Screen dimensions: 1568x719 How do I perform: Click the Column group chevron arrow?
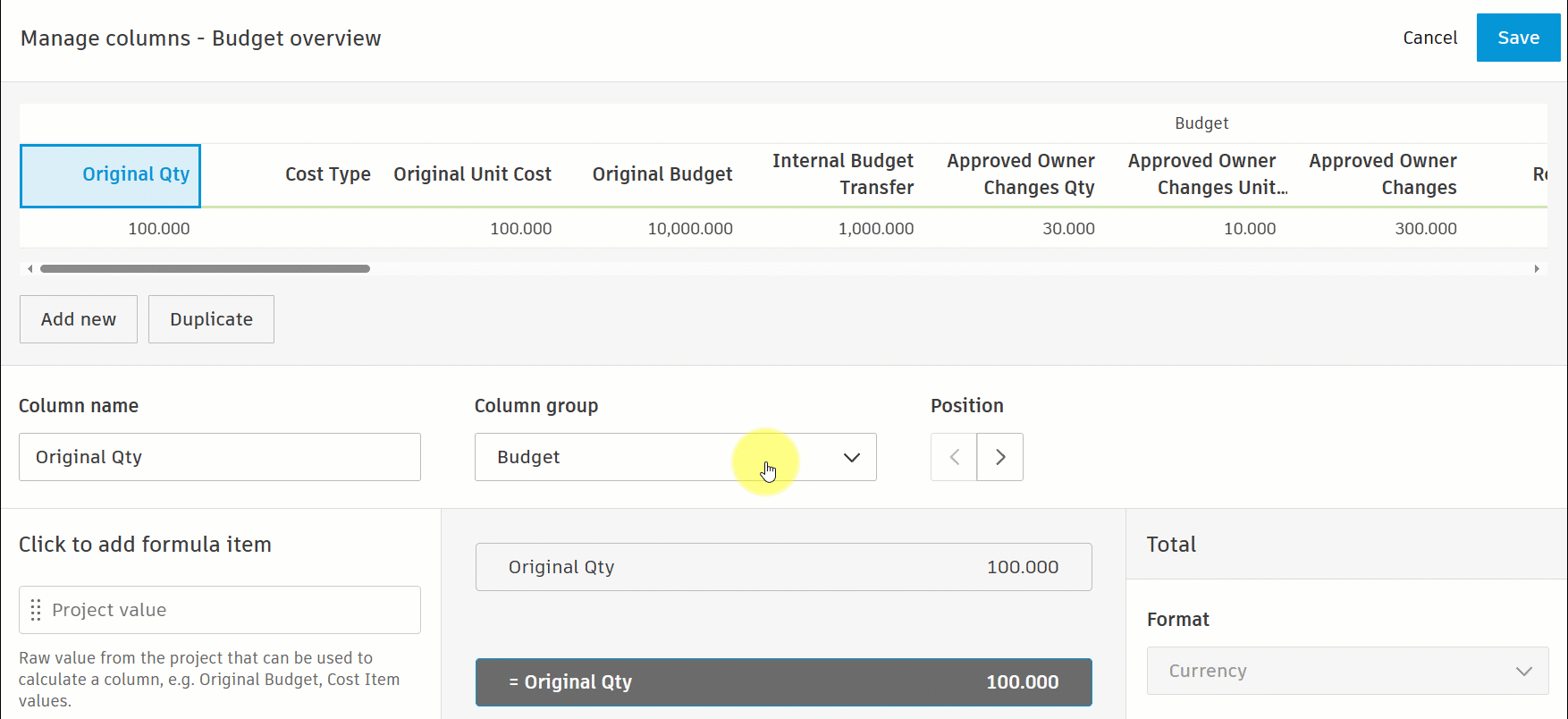tap(851, 457)
